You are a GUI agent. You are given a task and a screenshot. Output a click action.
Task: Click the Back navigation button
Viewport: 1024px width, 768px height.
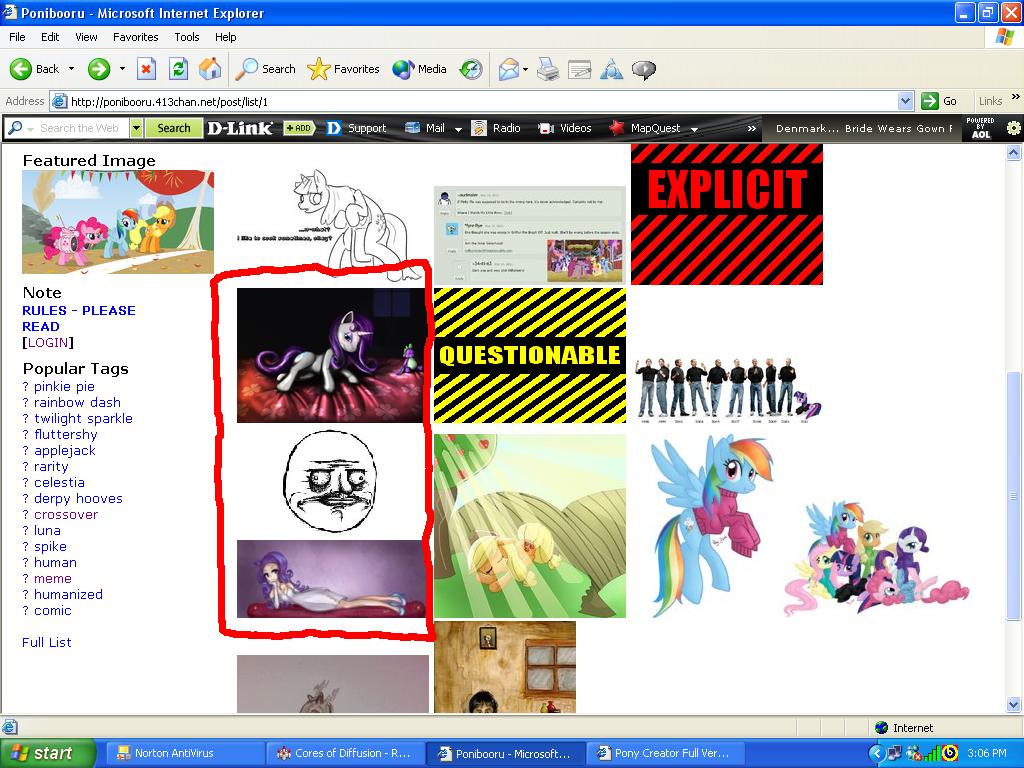34,69
